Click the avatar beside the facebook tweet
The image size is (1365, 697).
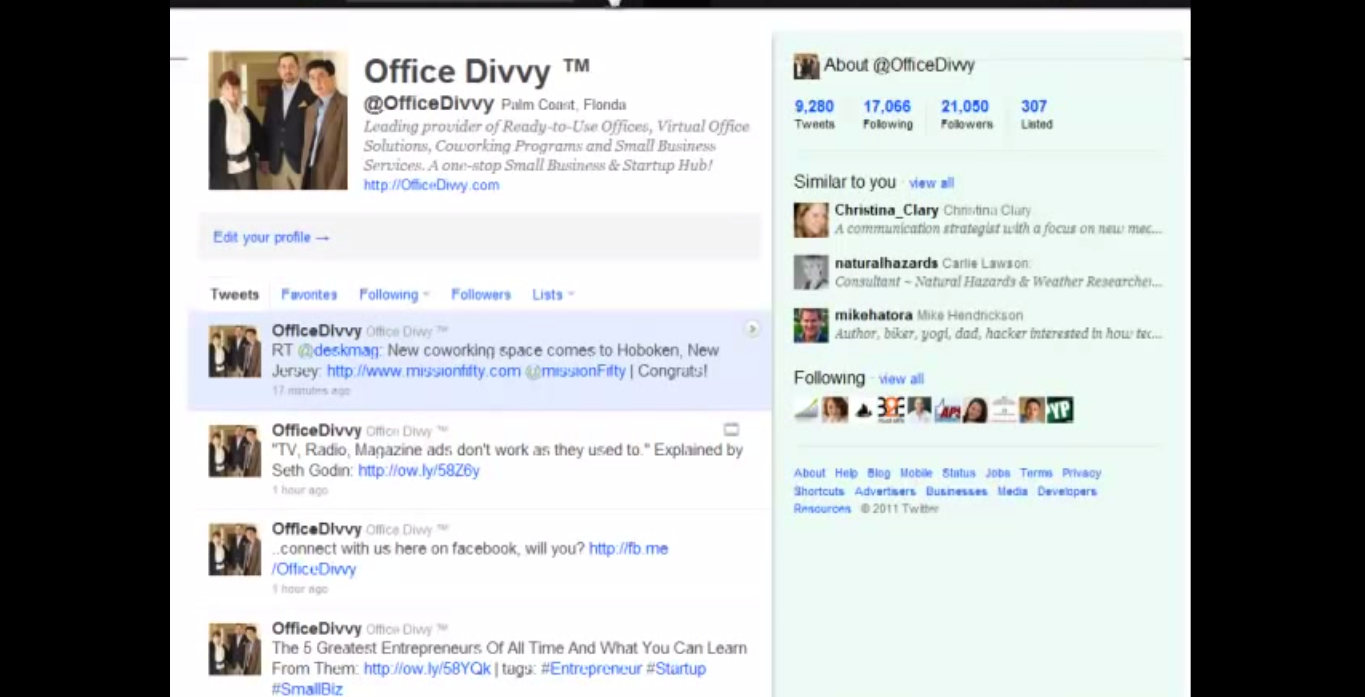[233, 549]
